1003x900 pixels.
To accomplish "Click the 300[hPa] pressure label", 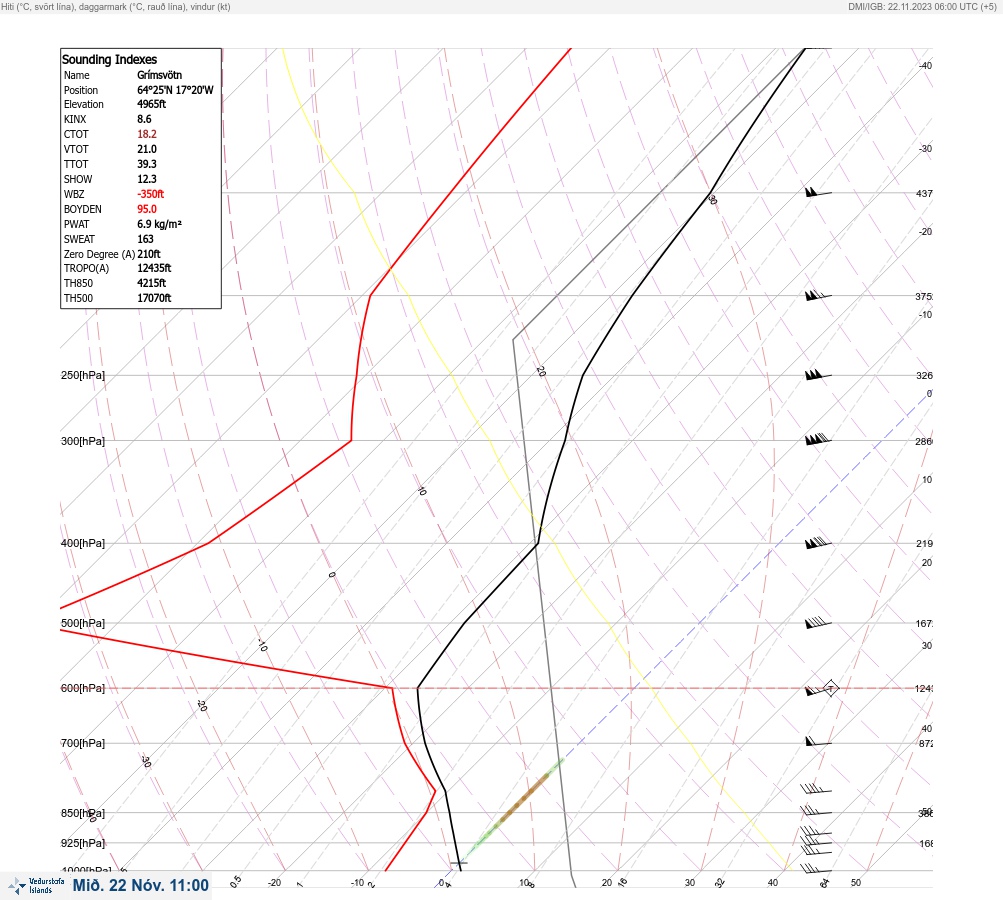I will (83, 441).
